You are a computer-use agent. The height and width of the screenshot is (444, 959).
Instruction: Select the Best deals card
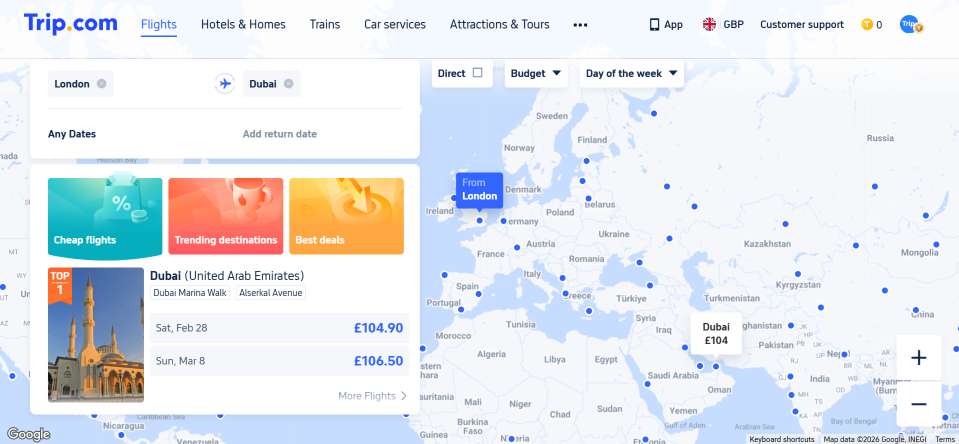coord(347,216)
